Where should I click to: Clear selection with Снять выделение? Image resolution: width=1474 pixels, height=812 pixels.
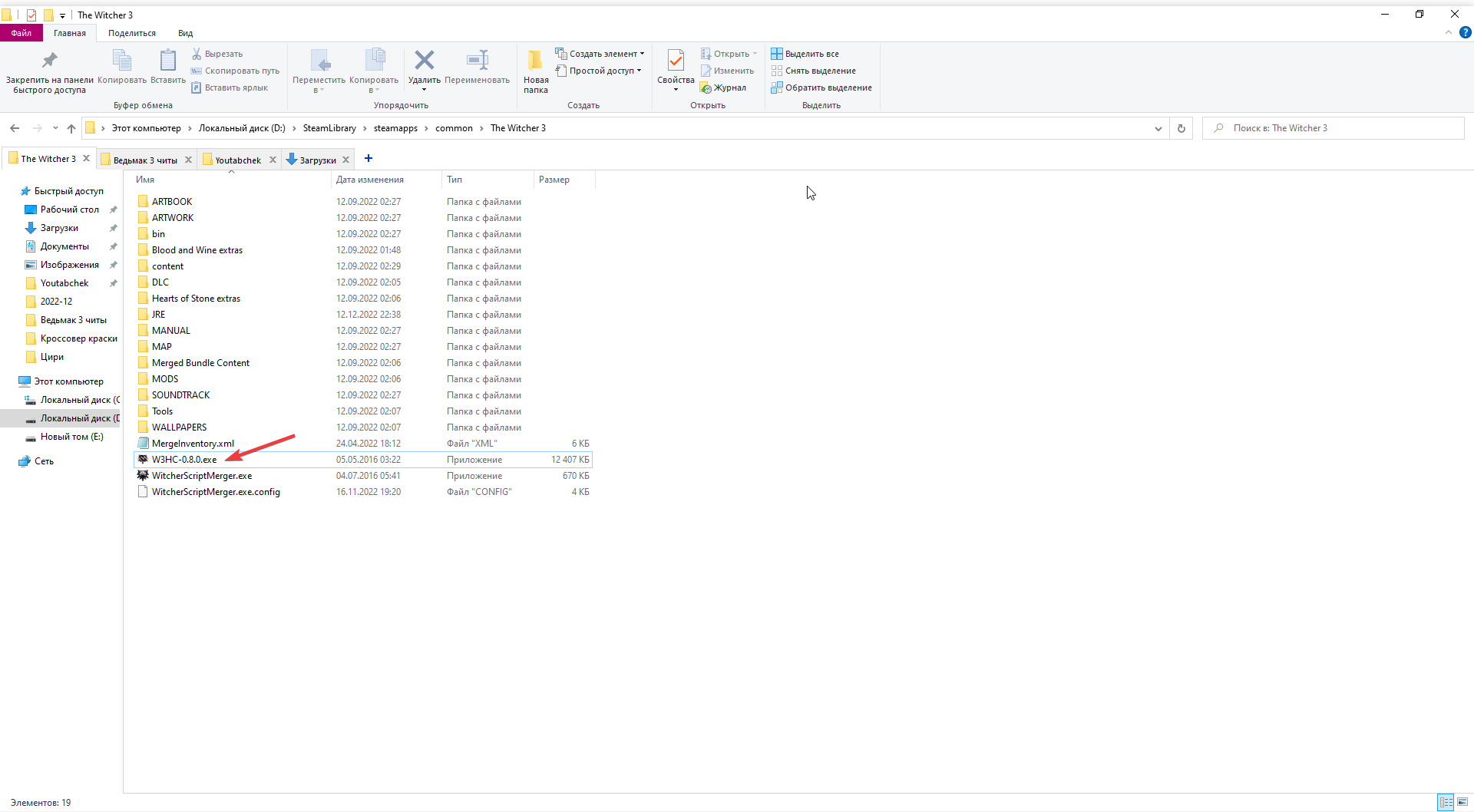click(x=813, y=71)
